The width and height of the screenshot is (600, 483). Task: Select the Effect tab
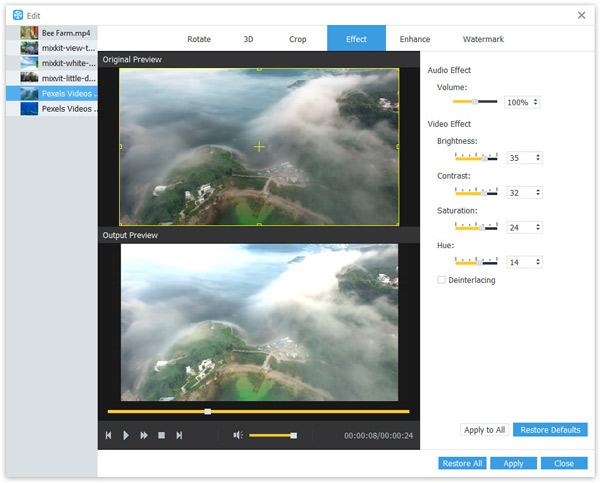click(356, 38)
